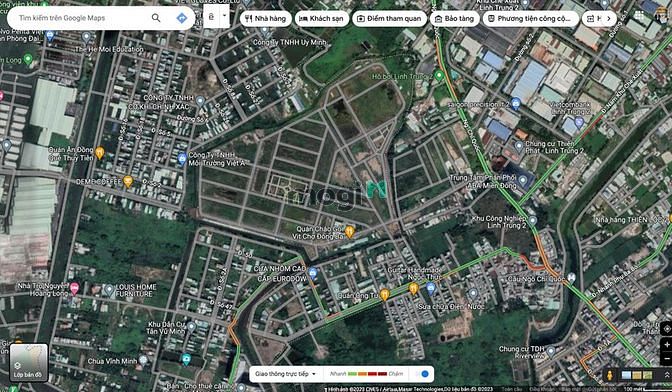Click Công Ty TNHH Môi Trường Việt A pin
Screen dimensions: 672x392
pyautogui.click(x=182, y=159)
